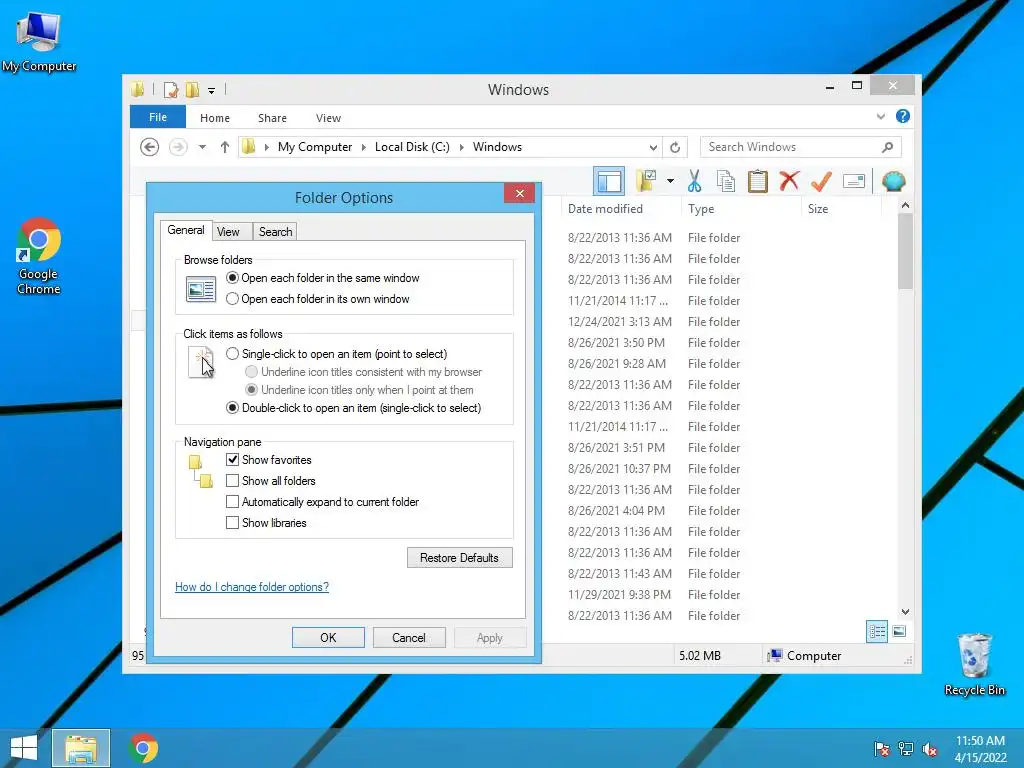The width and height of the screenshot is (1024, 768).
Task: Click the blue shell toolbar icon
Action: pos(893,181)
